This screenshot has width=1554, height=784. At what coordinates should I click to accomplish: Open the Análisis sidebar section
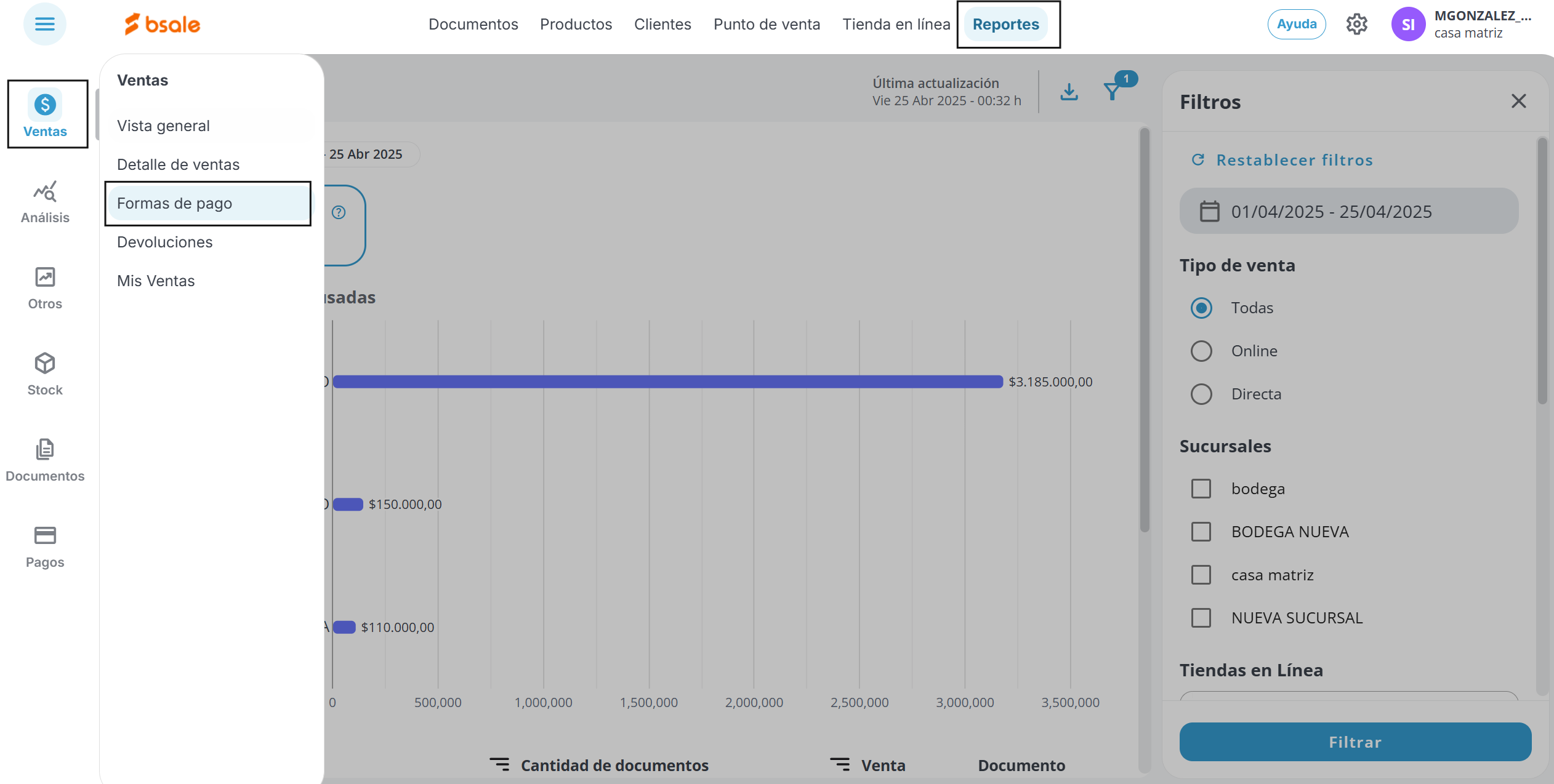coord(45,202)
